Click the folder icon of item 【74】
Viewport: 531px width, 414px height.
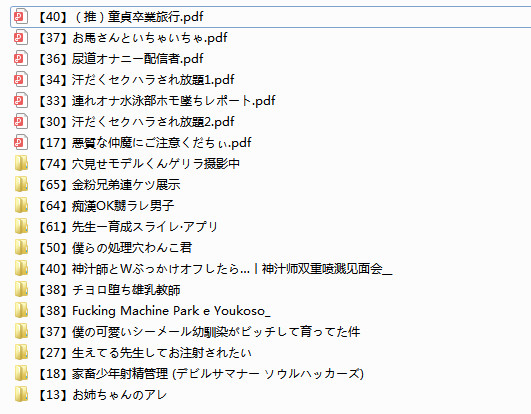click(21, 164)
